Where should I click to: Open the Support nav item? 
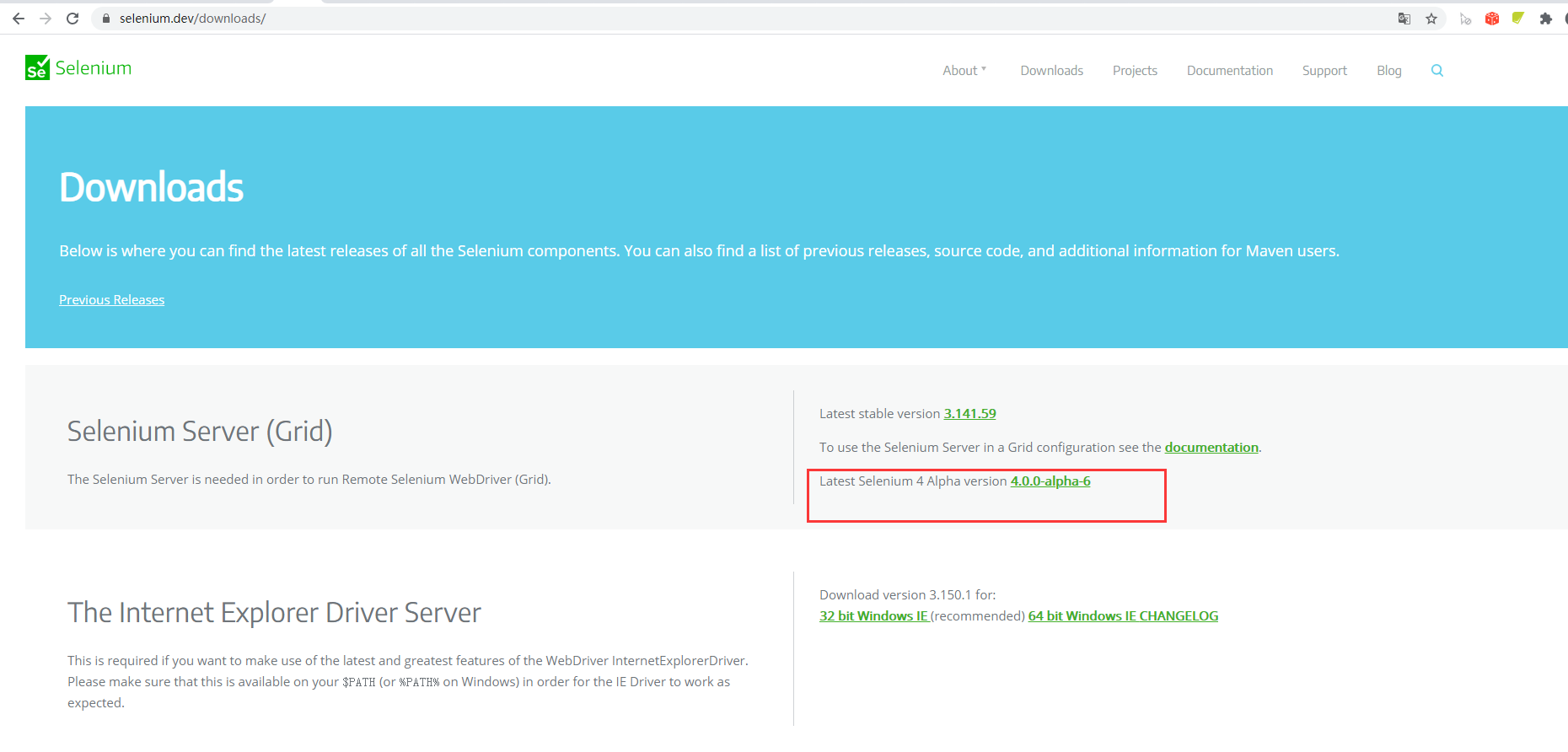pyautogui.click(x=1324, y=71)
